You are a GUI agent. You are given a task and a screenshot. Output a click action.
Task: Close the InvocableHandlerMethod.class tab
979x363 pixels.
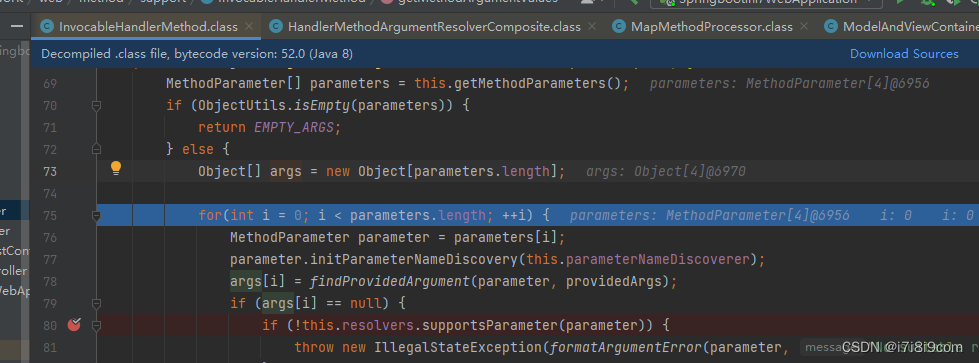coord(249,26)
